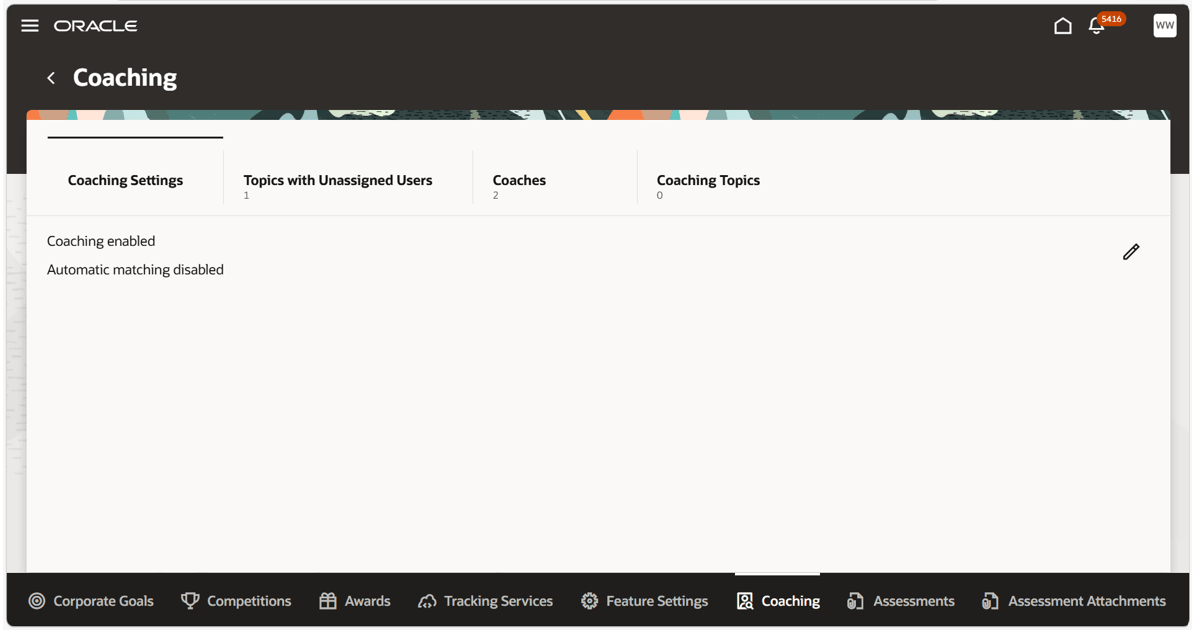The height and width of the screenshot is (630, 1192).
Task: Open Assessment Attachments in bottom navigation
Action: pyautogui.click(x=1073, y=601)
